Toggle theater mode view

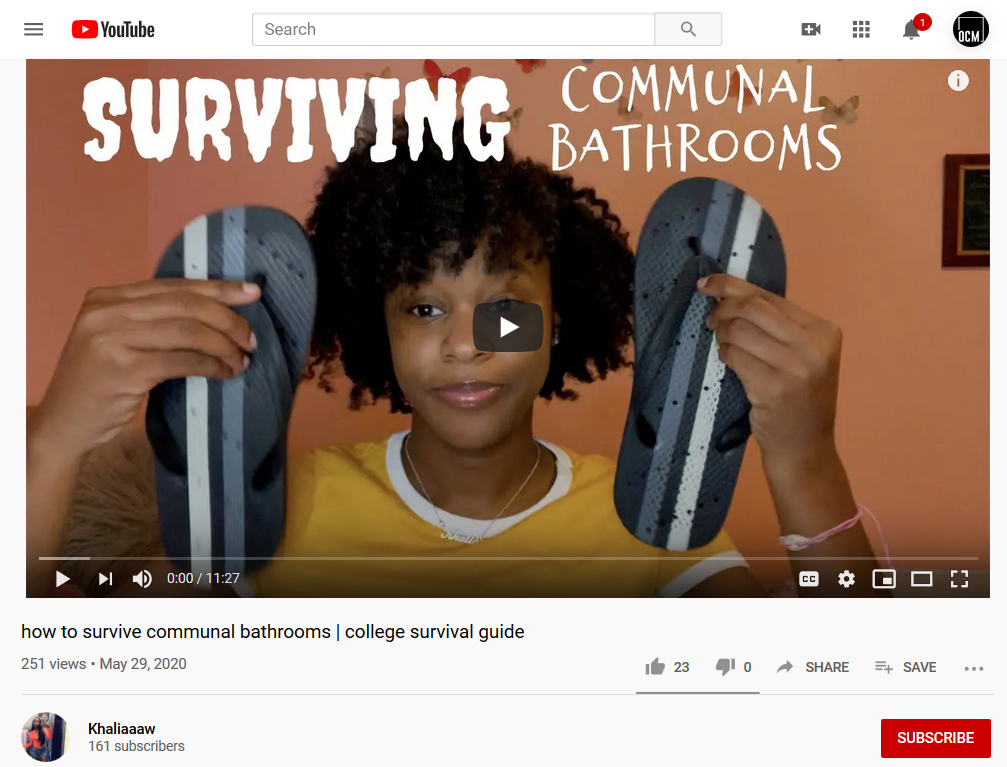[x=922, y=579]
